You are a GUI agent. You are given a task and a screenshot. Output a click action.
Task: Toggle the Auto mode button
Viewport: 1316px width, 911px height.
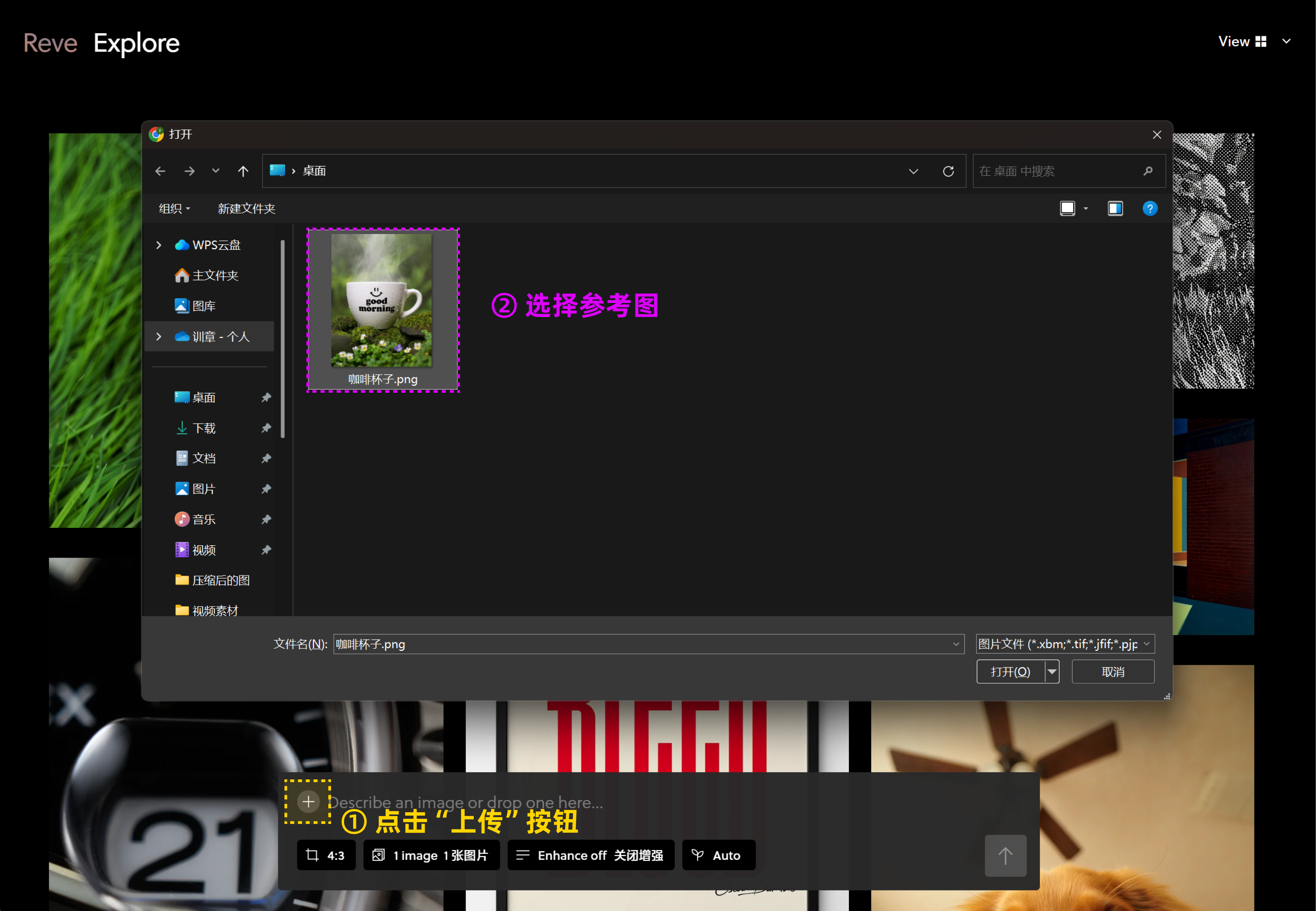click(719, 855)
